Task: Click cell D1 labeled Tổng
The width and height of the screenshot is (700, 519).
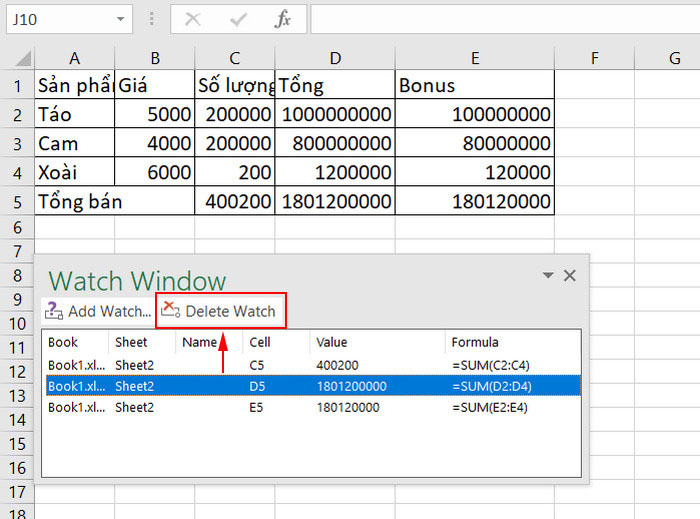Action: coord(335,85)
